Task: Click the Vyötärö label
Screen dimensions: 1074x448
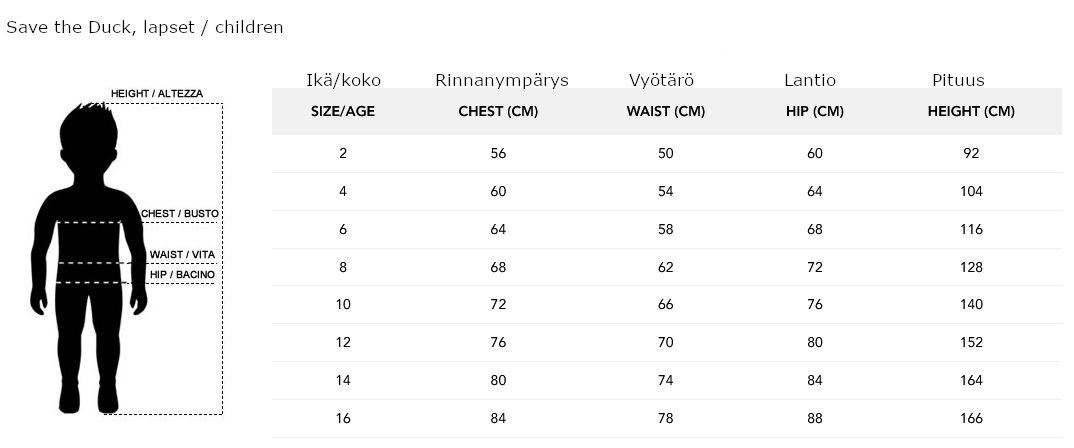Action: [662, 80]
